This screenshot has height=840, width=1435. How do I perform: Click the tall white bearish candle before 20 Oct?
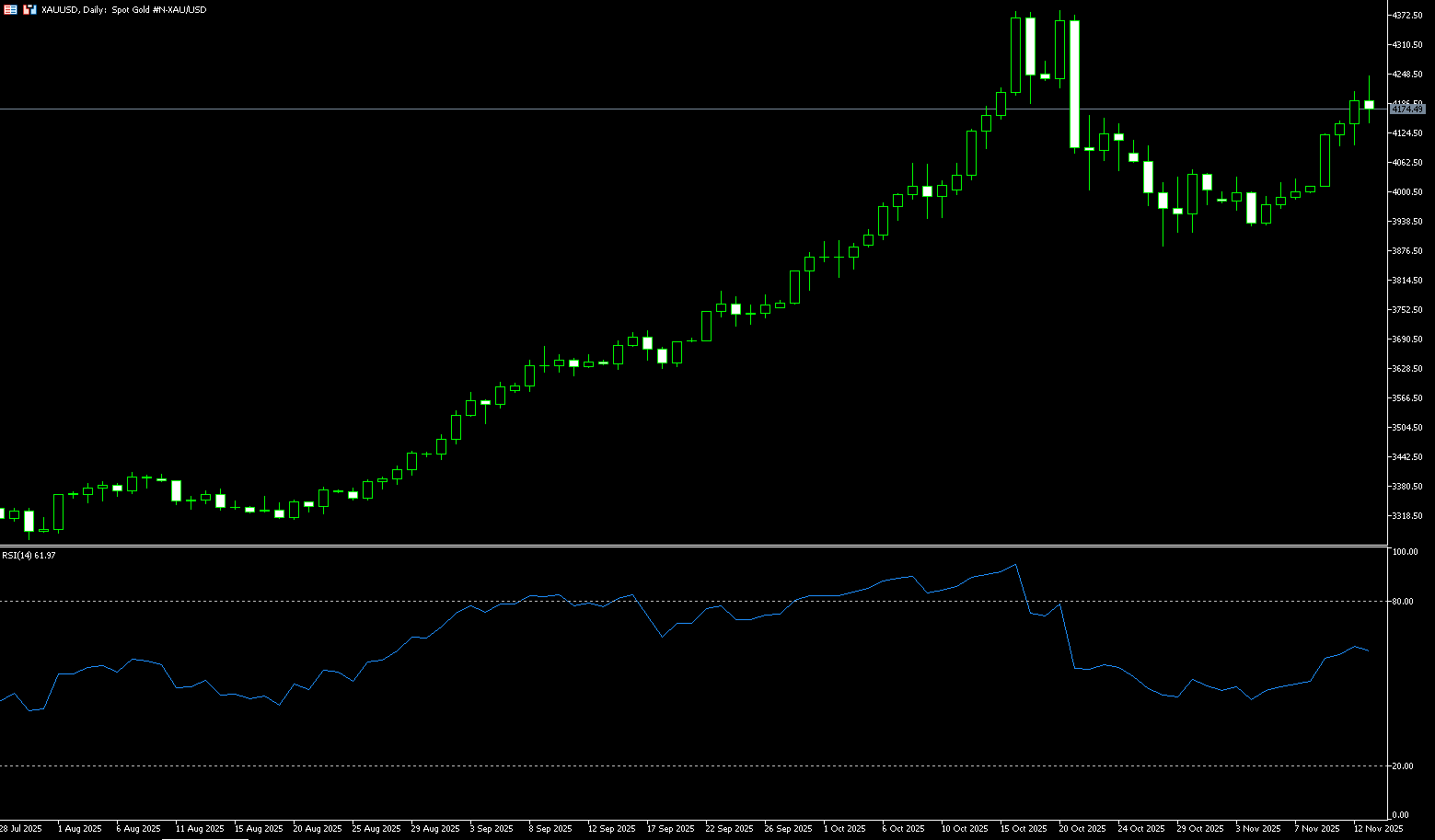1074,84
